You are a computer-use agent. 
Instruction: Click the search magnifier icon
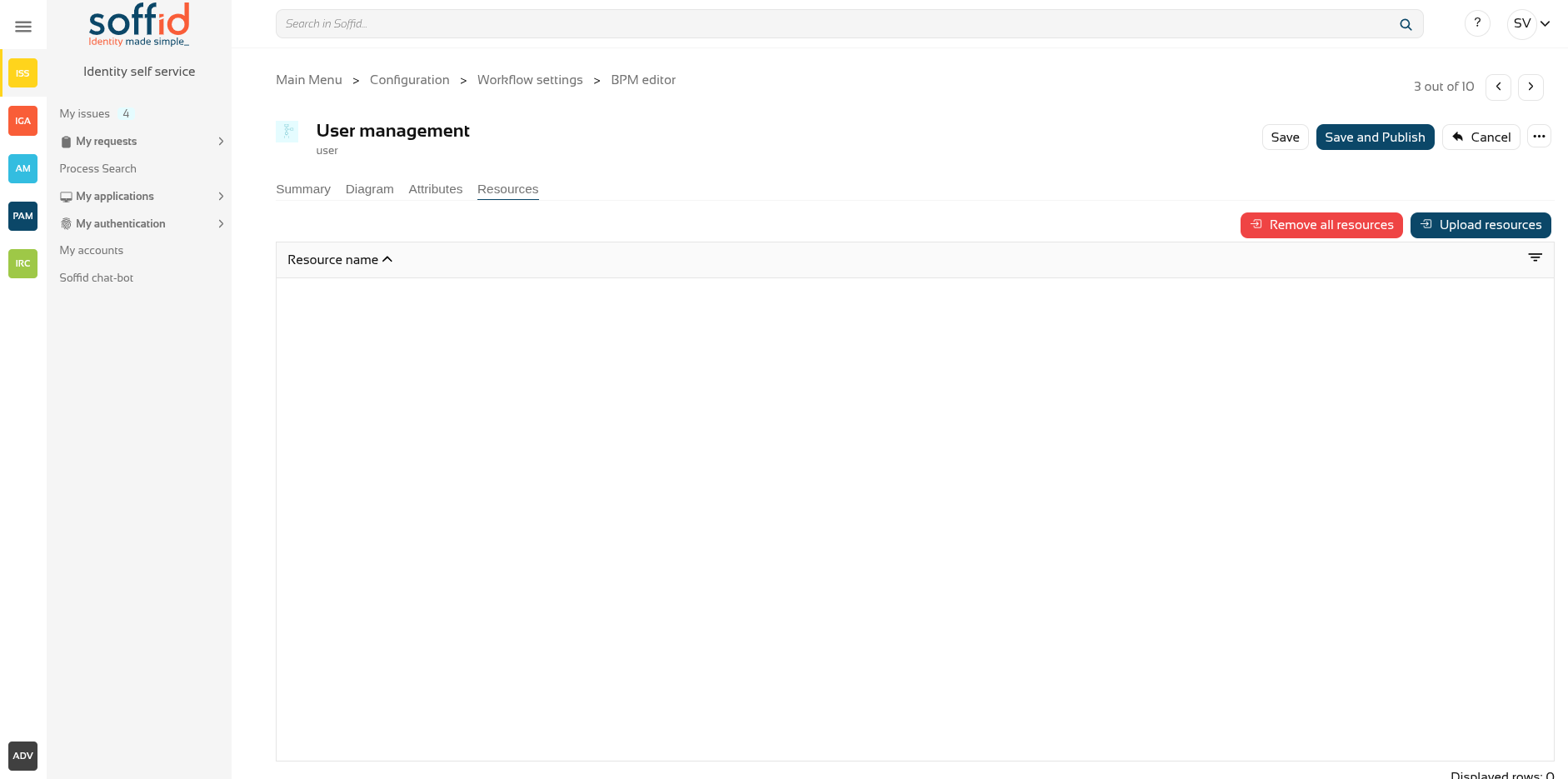pyautogui.click(x=1406, y=24)
